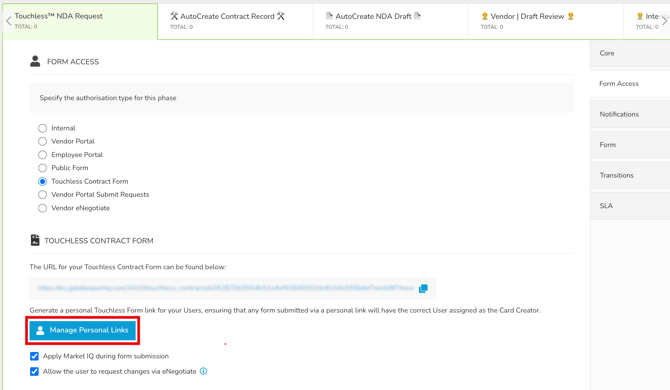Open the Core side section
The height and width of the screenshot is (390, 670).
[x=630, y=53]
